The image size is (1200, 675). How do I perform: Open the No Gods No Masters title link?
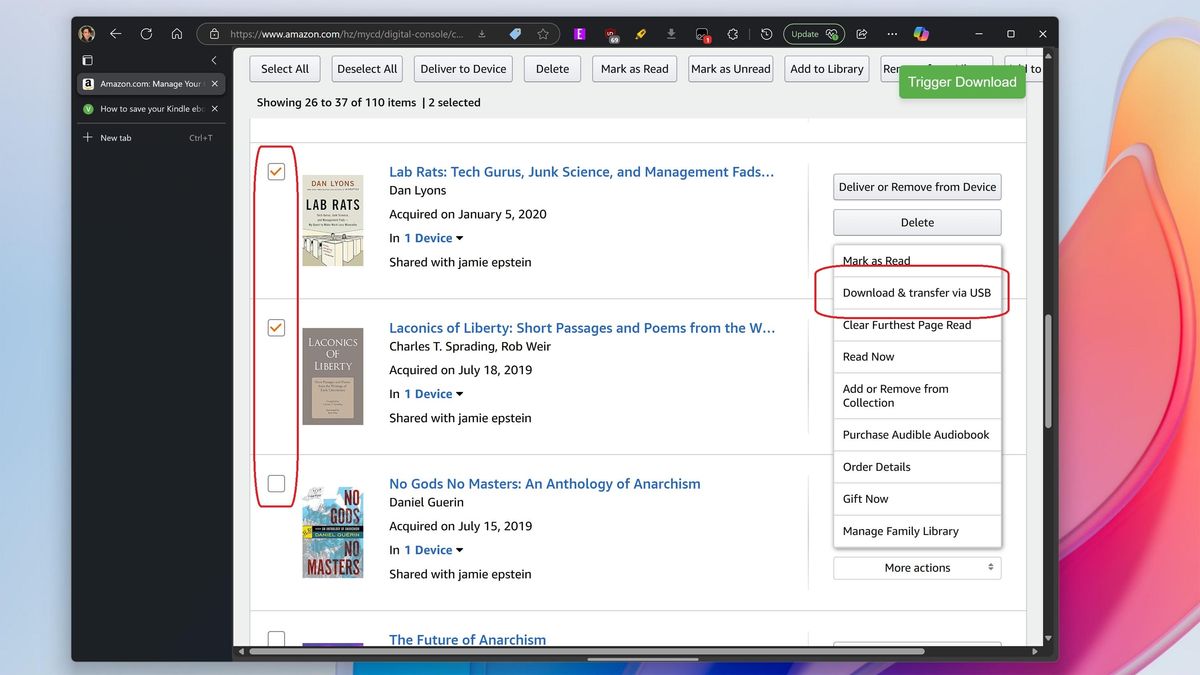[545, 484]
